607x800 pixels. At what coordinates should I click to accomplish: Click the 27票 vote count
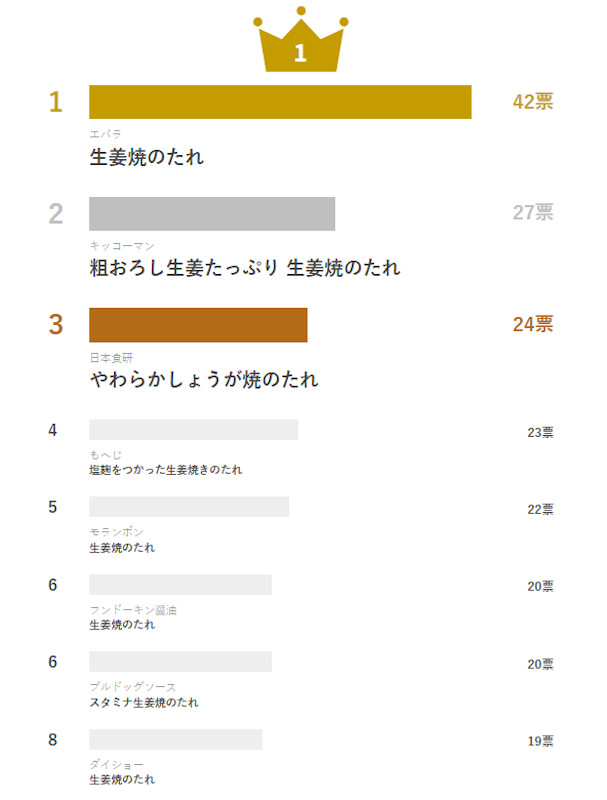click(x=533, y=212)
